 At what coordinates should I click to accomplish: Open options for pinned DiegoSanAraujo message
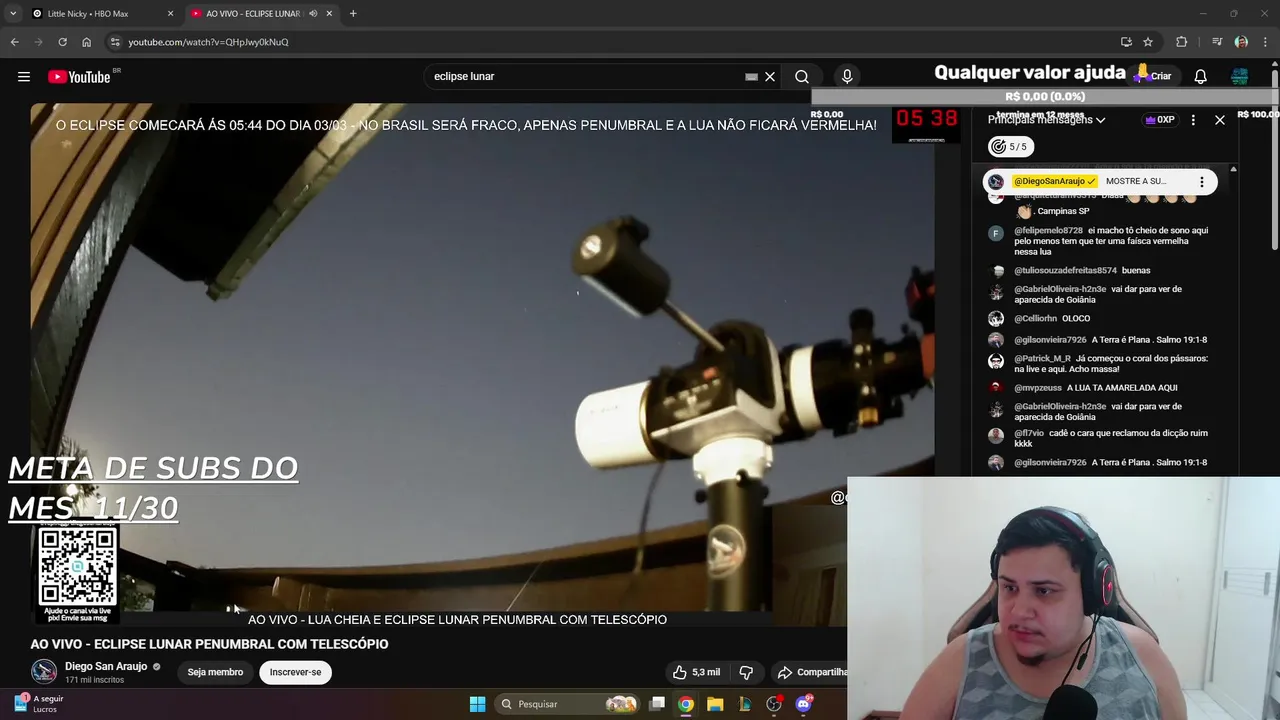[1202, 182]
